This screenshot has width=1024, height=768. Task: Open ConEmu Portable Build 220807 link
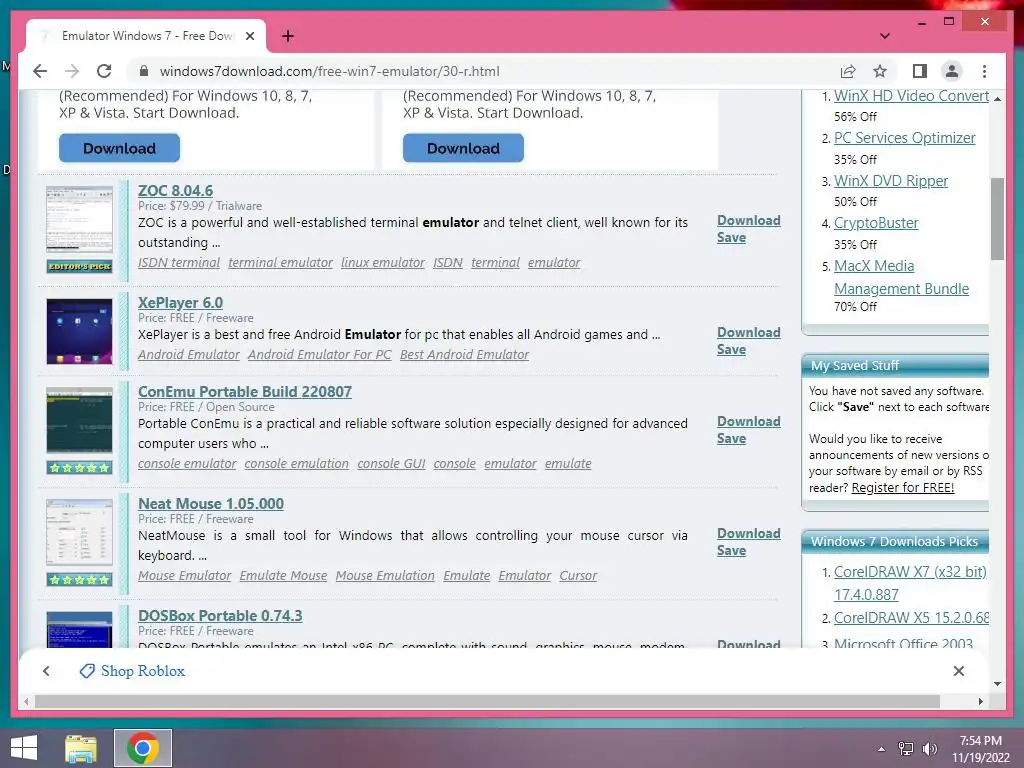(245, 391)
